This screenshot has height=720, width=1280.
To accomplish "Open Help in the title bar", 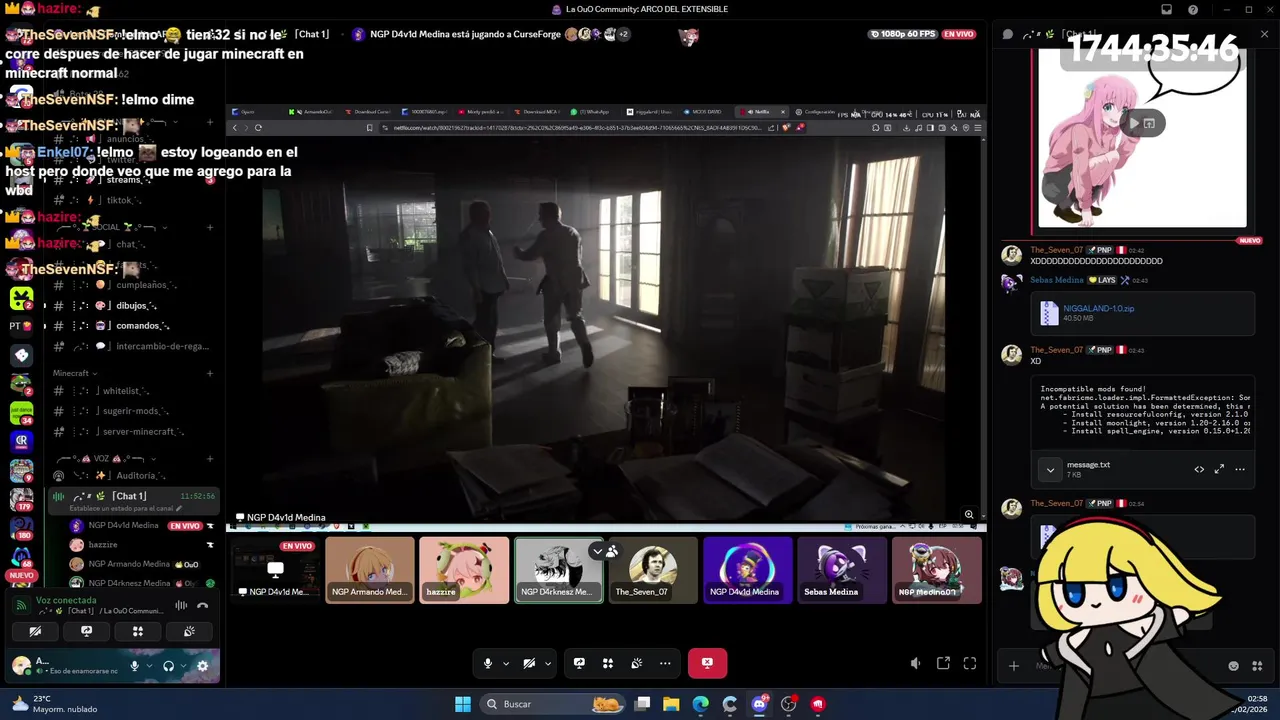I will pyautogui.click(x=1193, y=10).
